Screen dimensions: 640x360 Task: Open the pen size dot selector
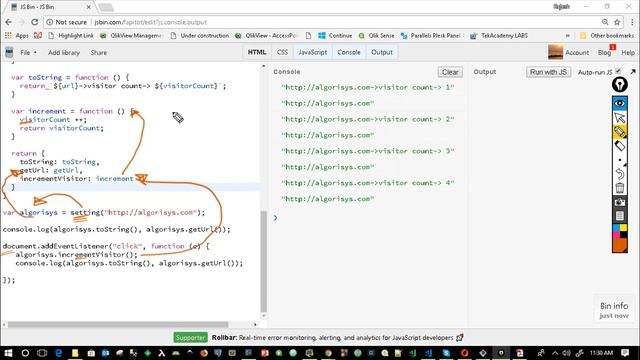pyautogui.click(x=620, y=160)
